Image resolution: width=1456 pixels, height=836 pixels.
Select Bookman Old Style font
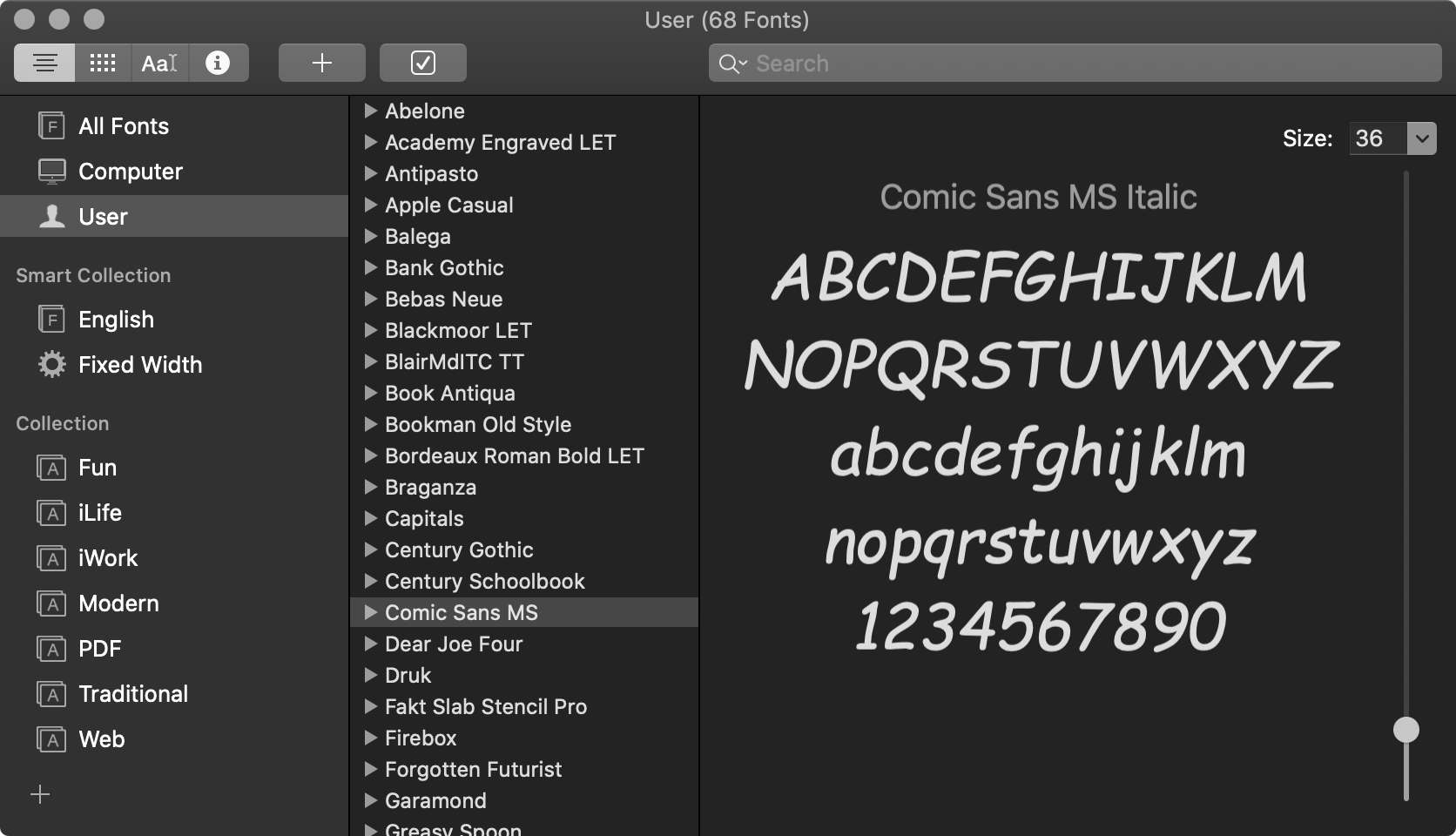(524, 424)
